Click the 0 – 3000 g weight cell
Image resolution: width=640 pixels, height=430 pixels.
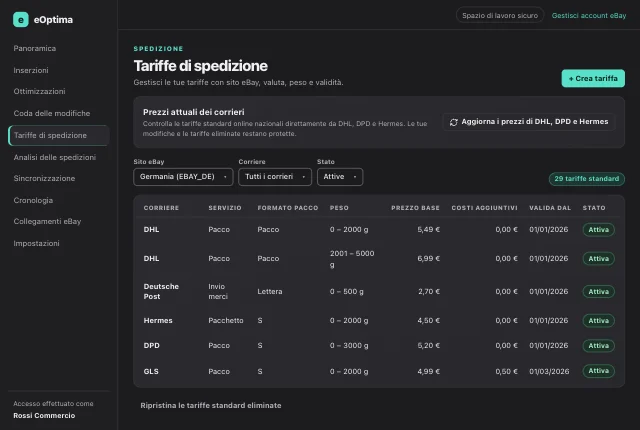coord(349,346)
